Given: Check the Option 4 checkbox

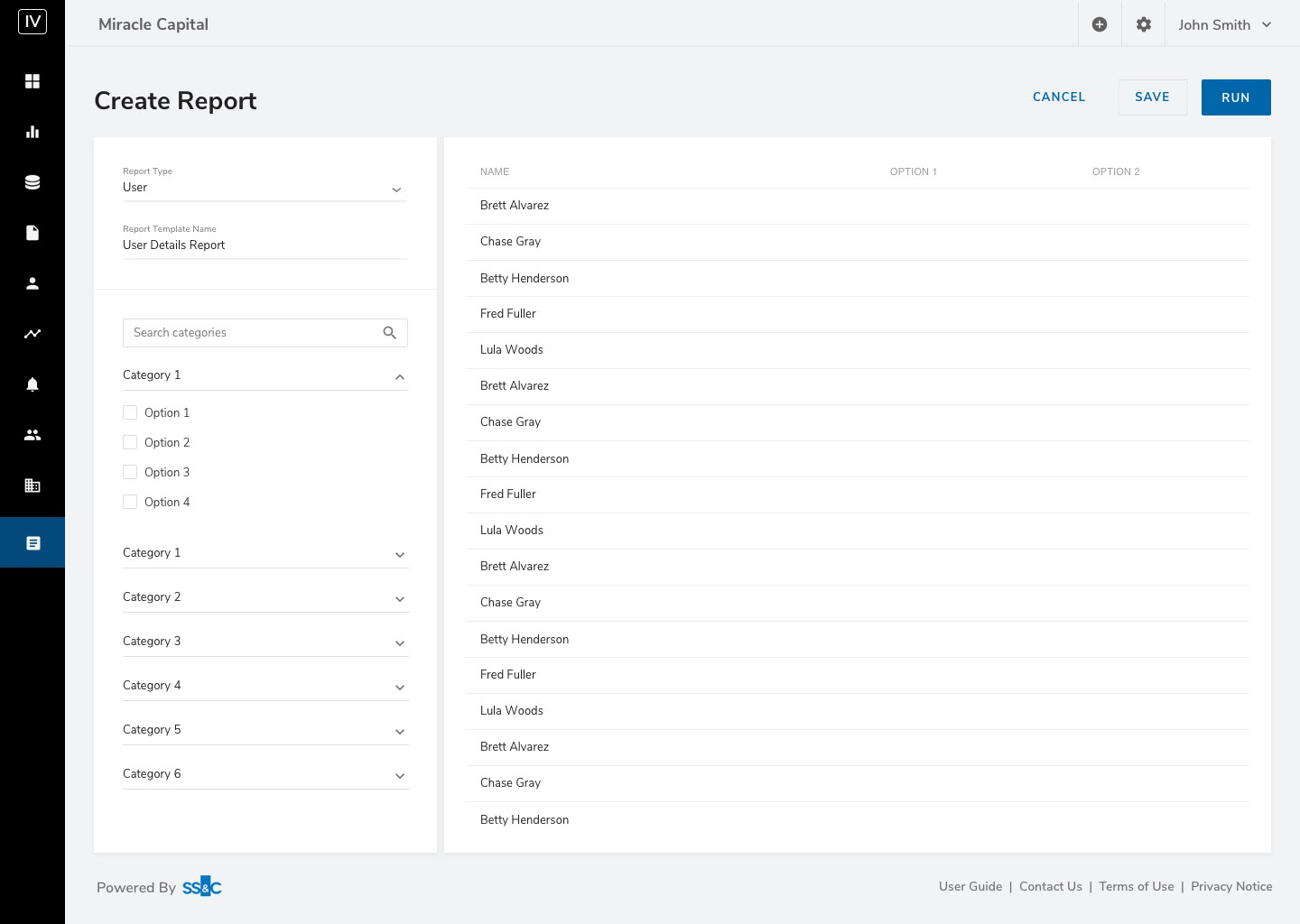Looking at the screenshot, I should pyautogui.click(x=130, y=502).
